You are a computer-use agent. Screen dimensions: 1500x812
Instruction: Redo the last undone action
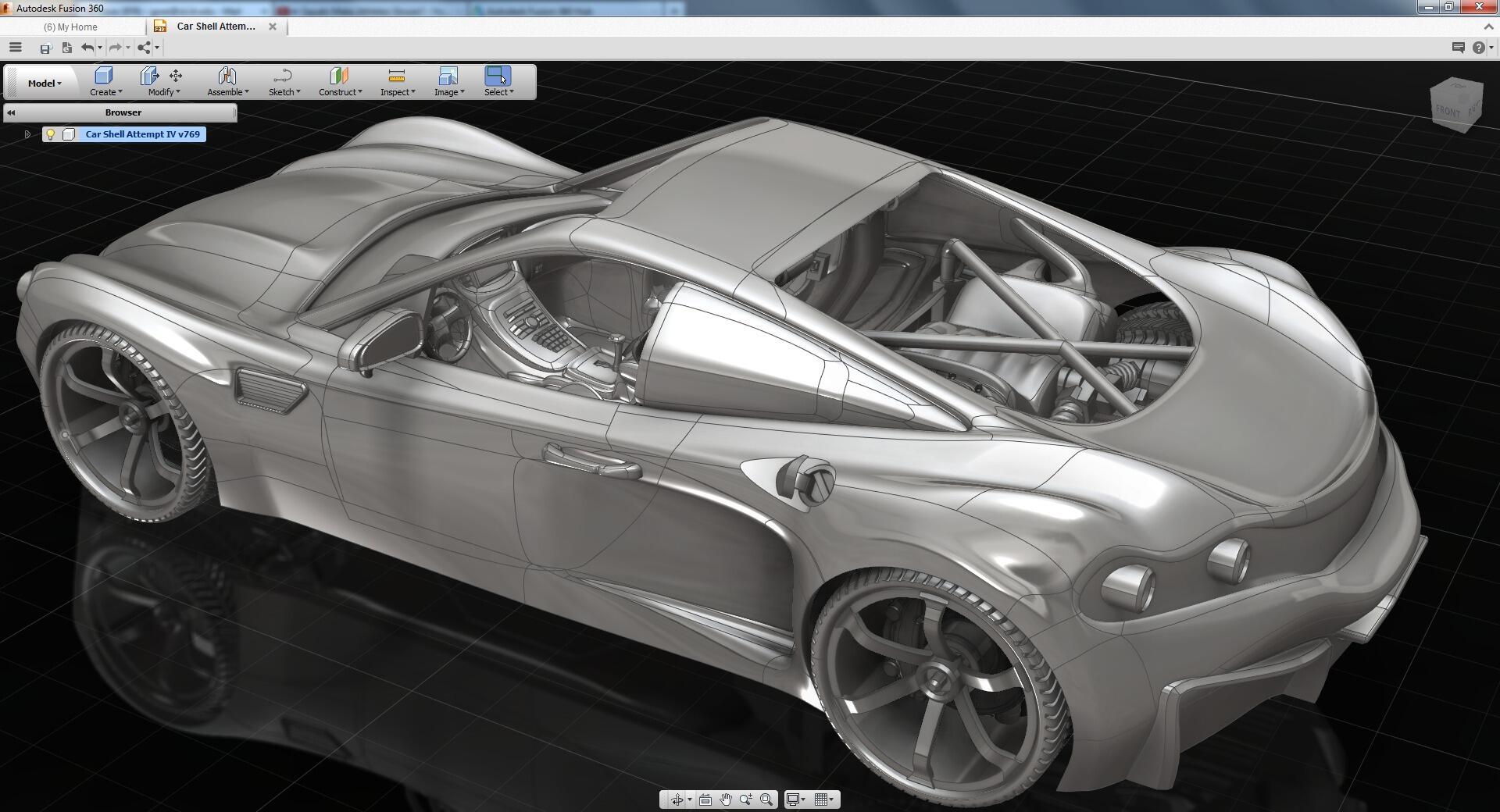point(115,48)
